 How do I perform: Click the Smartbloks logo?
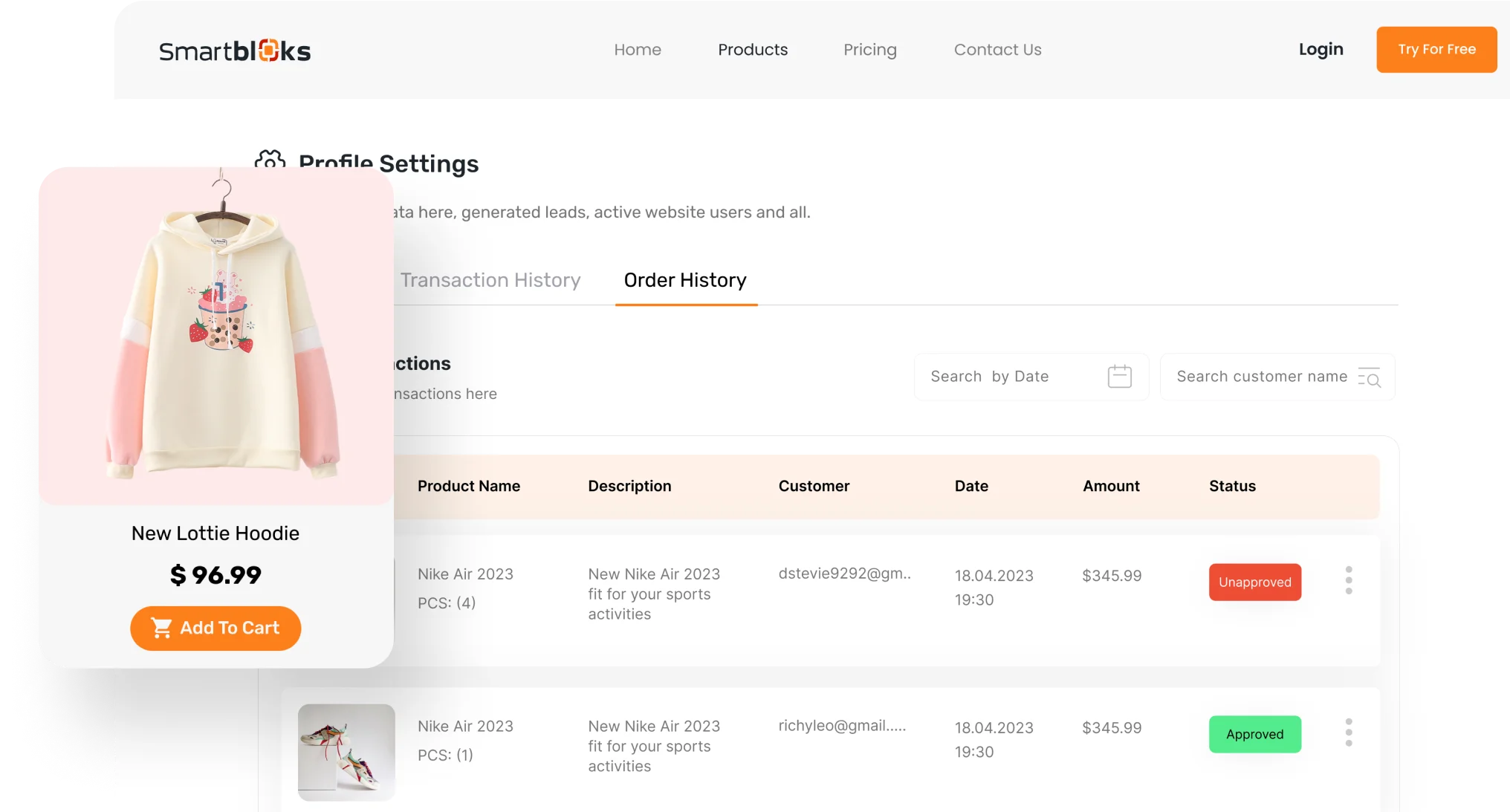pyautogui.click(x=235, y=51)
